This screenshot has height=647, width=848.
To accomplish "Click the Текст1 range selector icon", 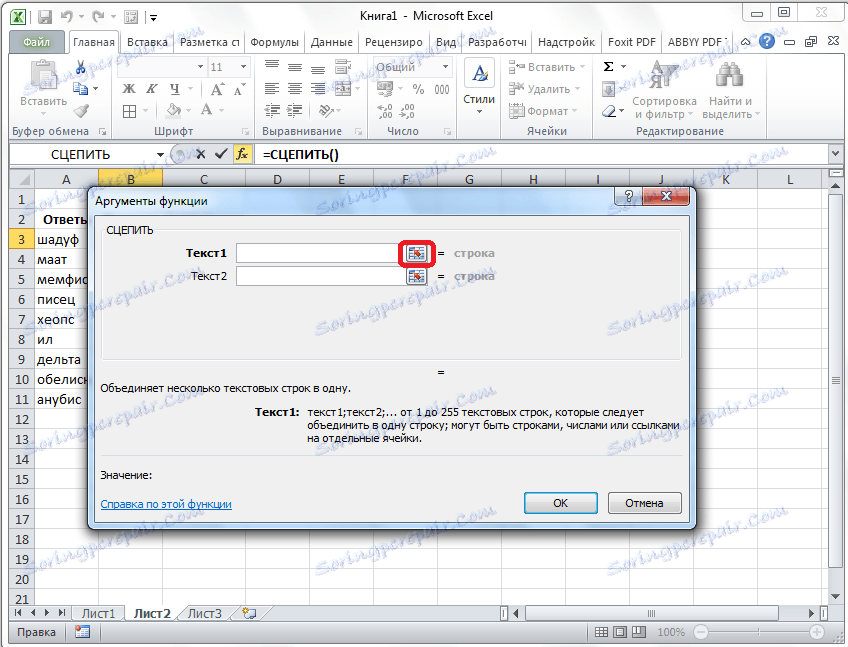I will [x=416, y=253].
